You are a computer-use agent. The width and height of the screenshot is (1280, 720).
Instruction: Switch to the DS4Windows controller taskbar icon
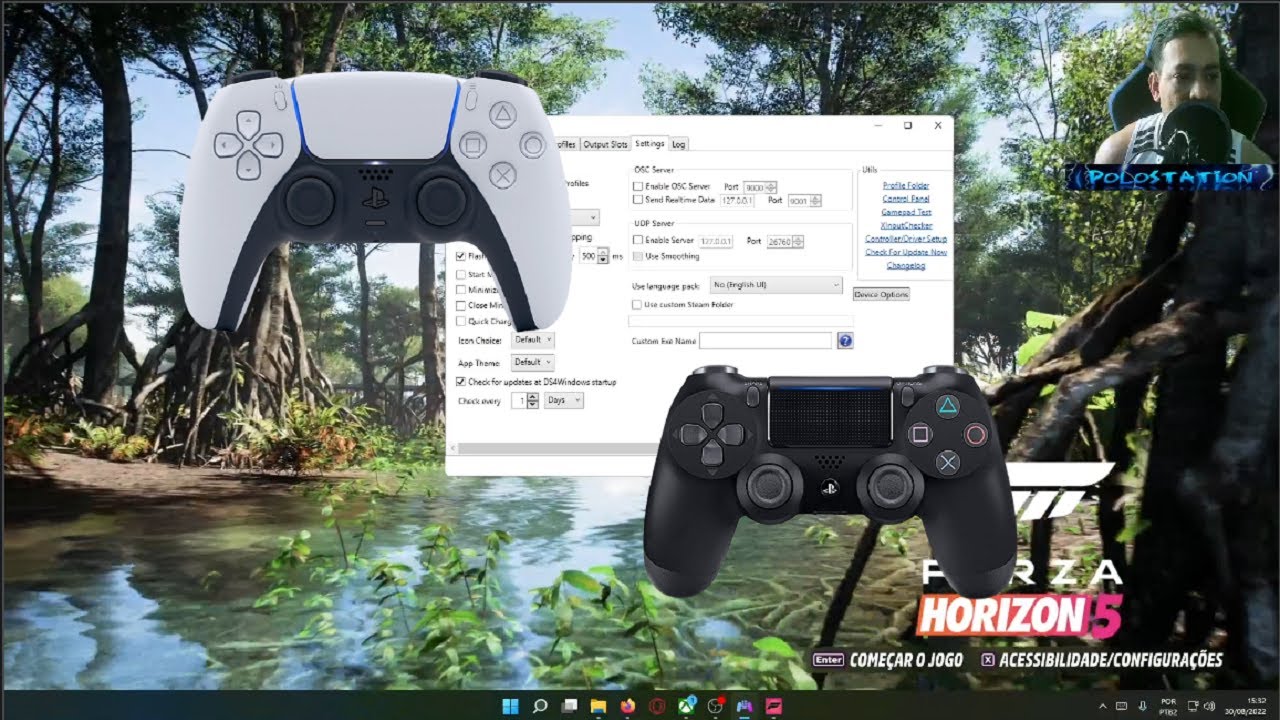pyautogui.click(x=745, y=706)
